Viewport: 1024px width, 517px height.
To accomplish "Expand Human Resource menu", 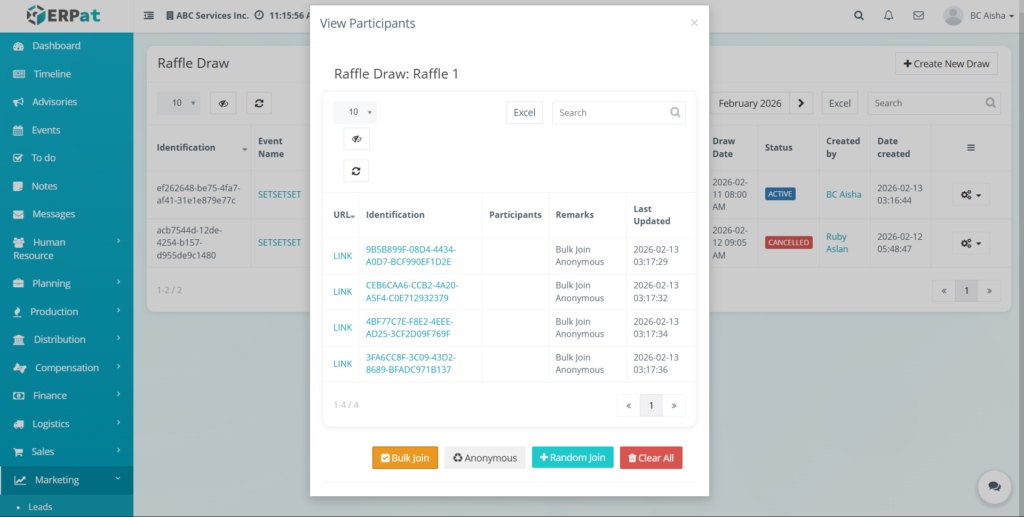I will pyautogui.click(x=67, y=249).
